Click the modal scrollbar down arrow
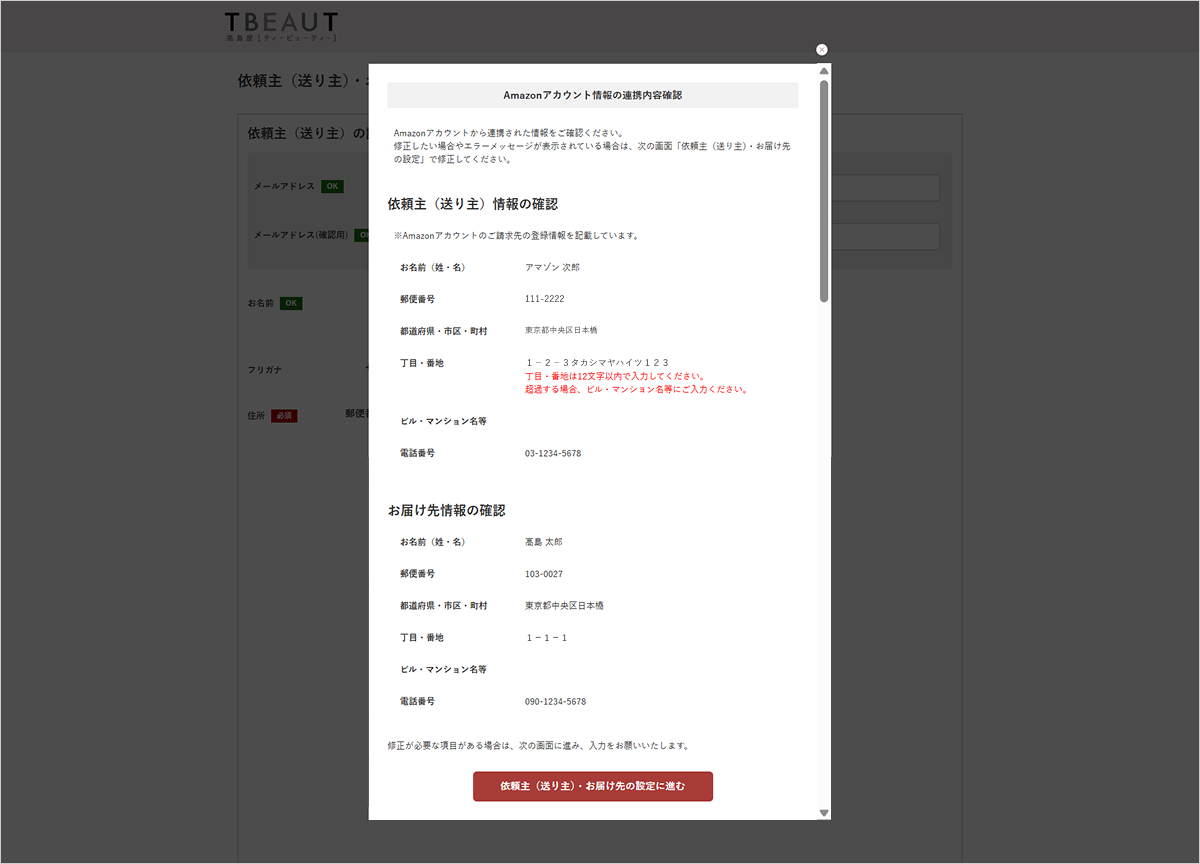Image resolution: width=1200 pixels, height=864 pixels. click(824, 813)
